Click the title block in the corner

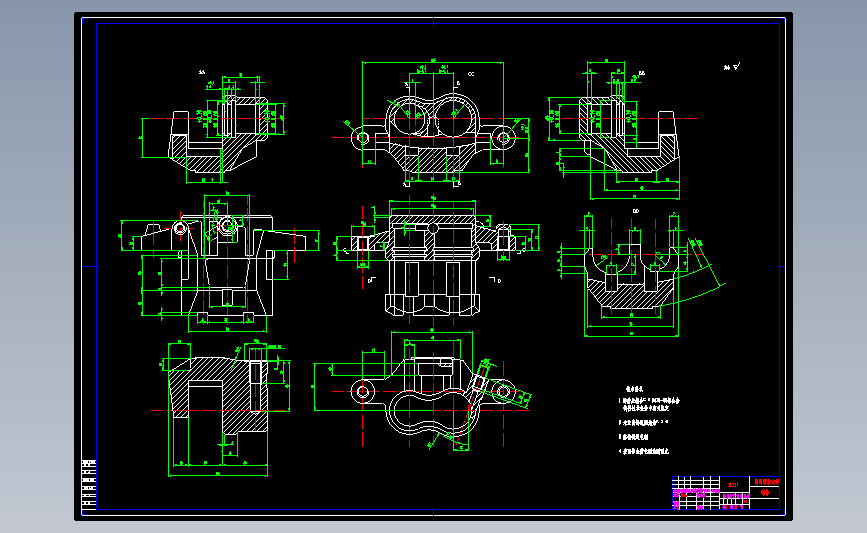click(725, 493)
